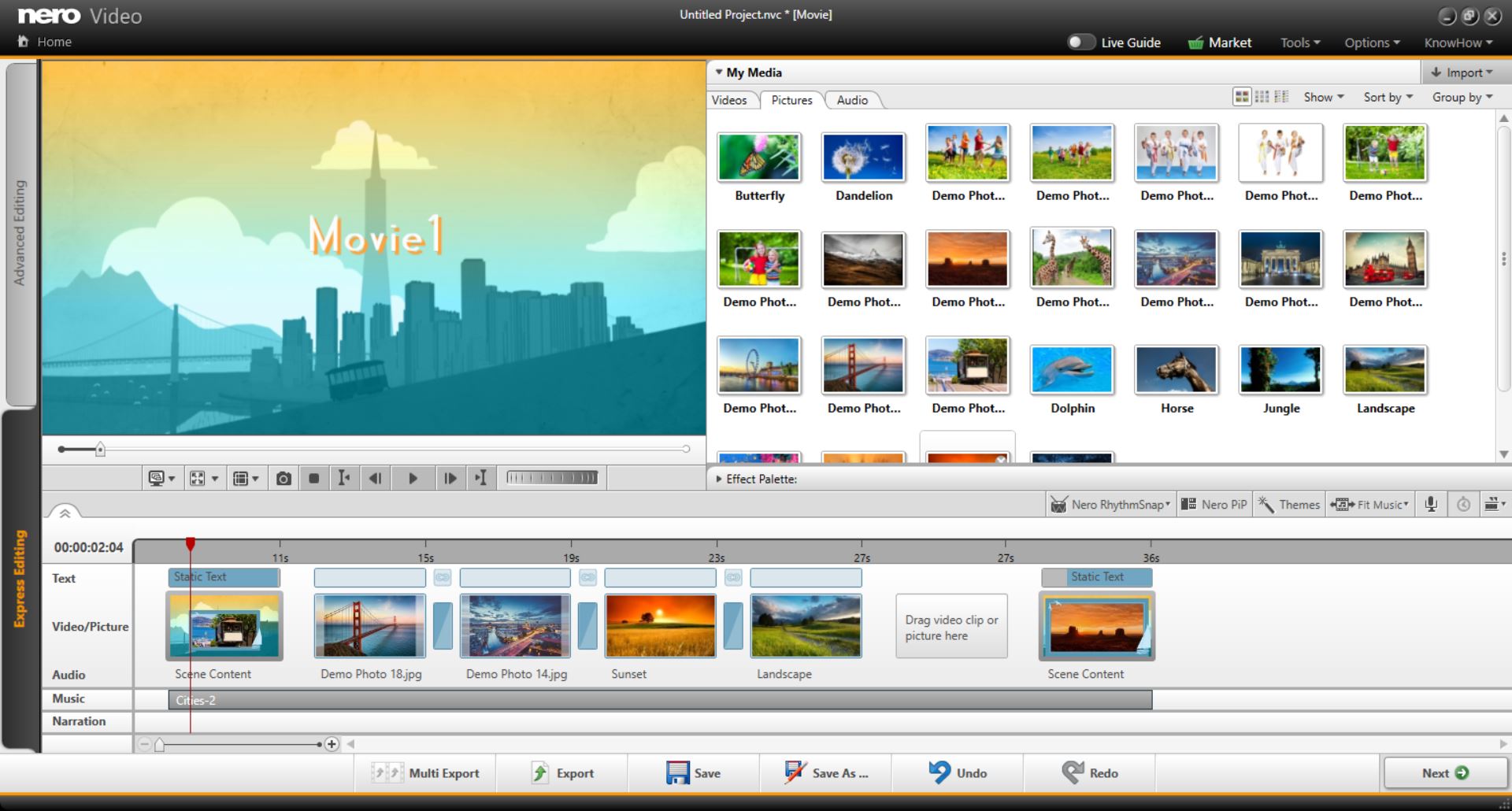
Task: Switch to the Audio tab
Action: [x=852, y=100]
